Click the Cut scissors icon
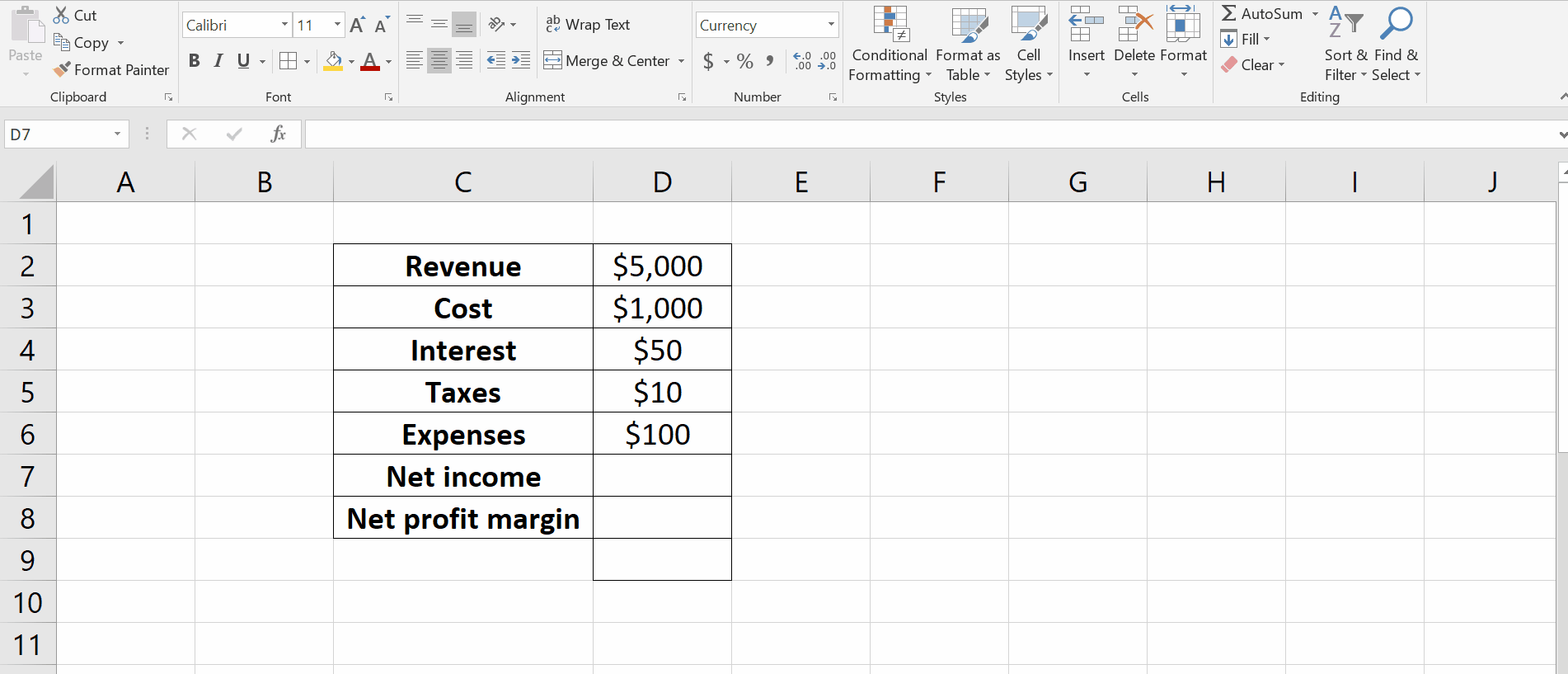This screenshot has height=674, width=1568. [x=62, y=15]
